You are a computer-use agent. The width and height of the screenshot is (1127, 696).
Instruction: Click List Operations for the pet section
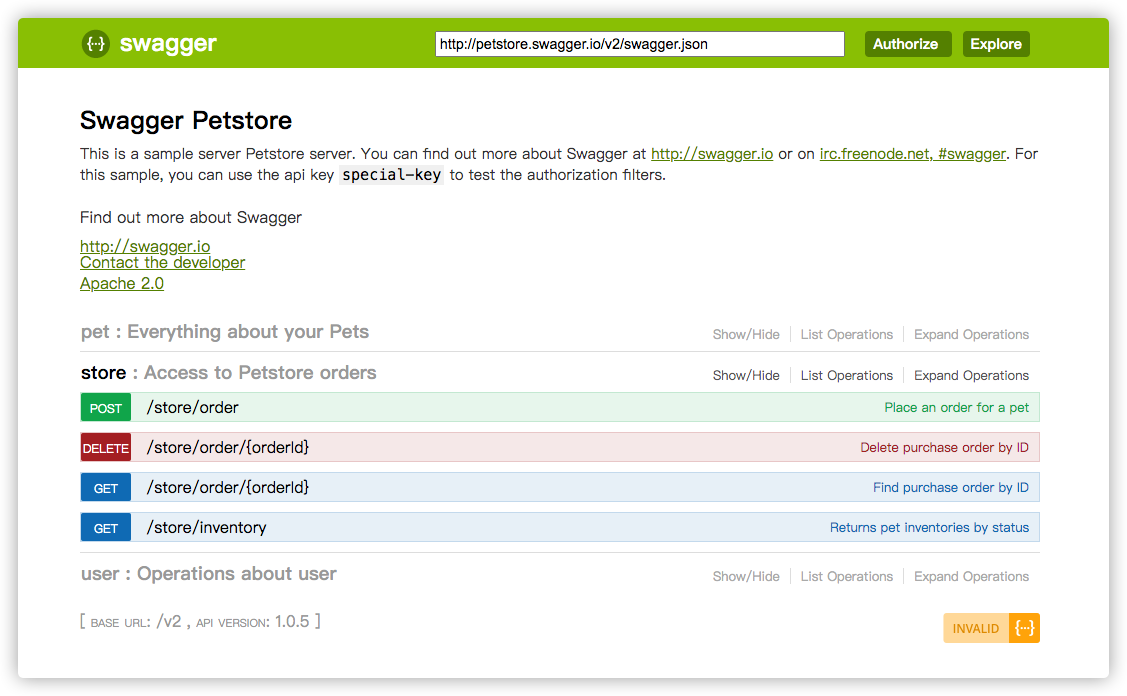[x=847, y=334]
